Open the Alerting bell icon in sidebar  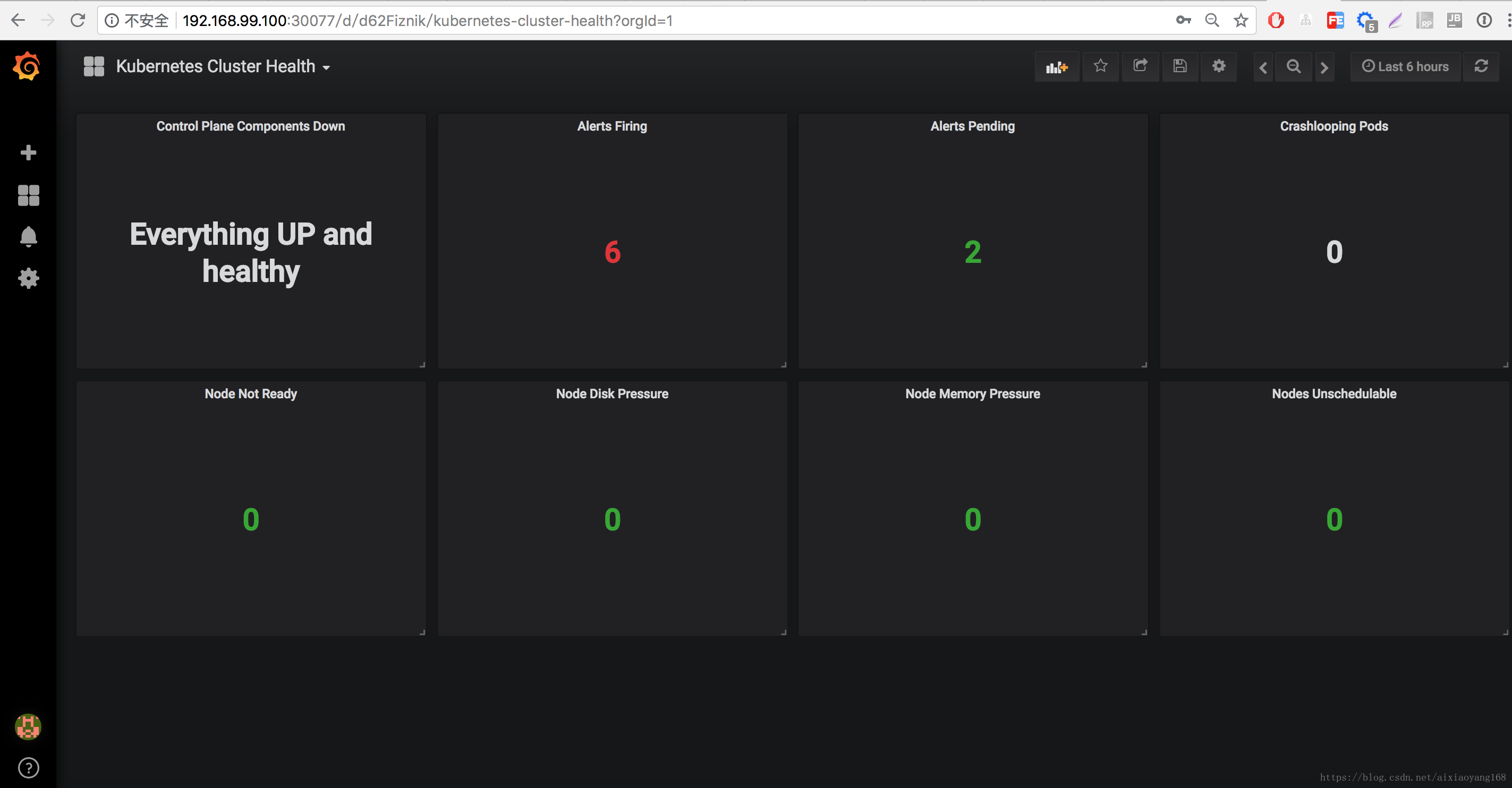click(28, 237)
